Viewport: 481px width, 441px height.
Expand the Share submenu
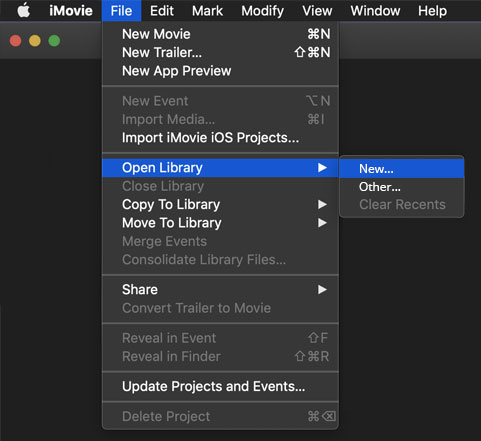220,289
